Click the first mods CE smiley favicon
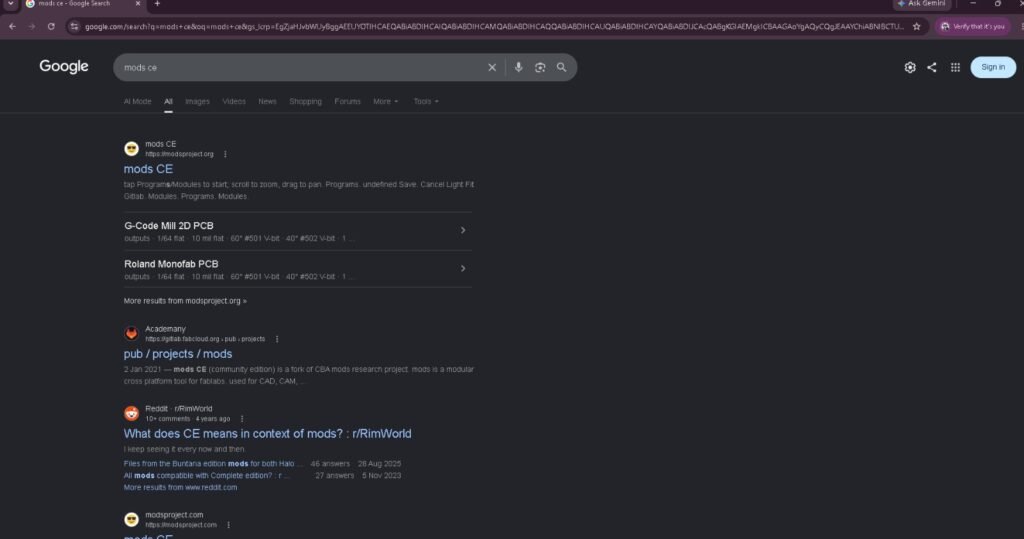This screenshot has width=1024, height=539. 131,149
